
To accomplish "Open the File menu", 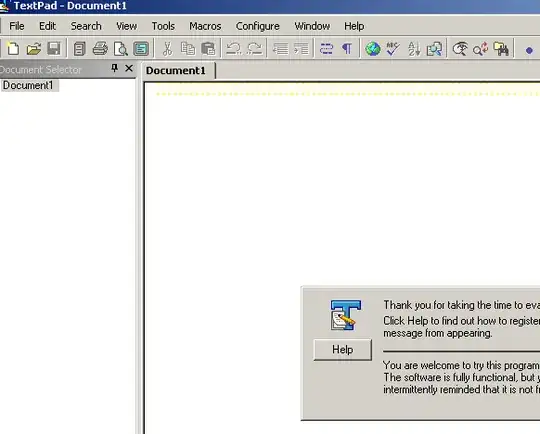I will [x=17, y=26].
